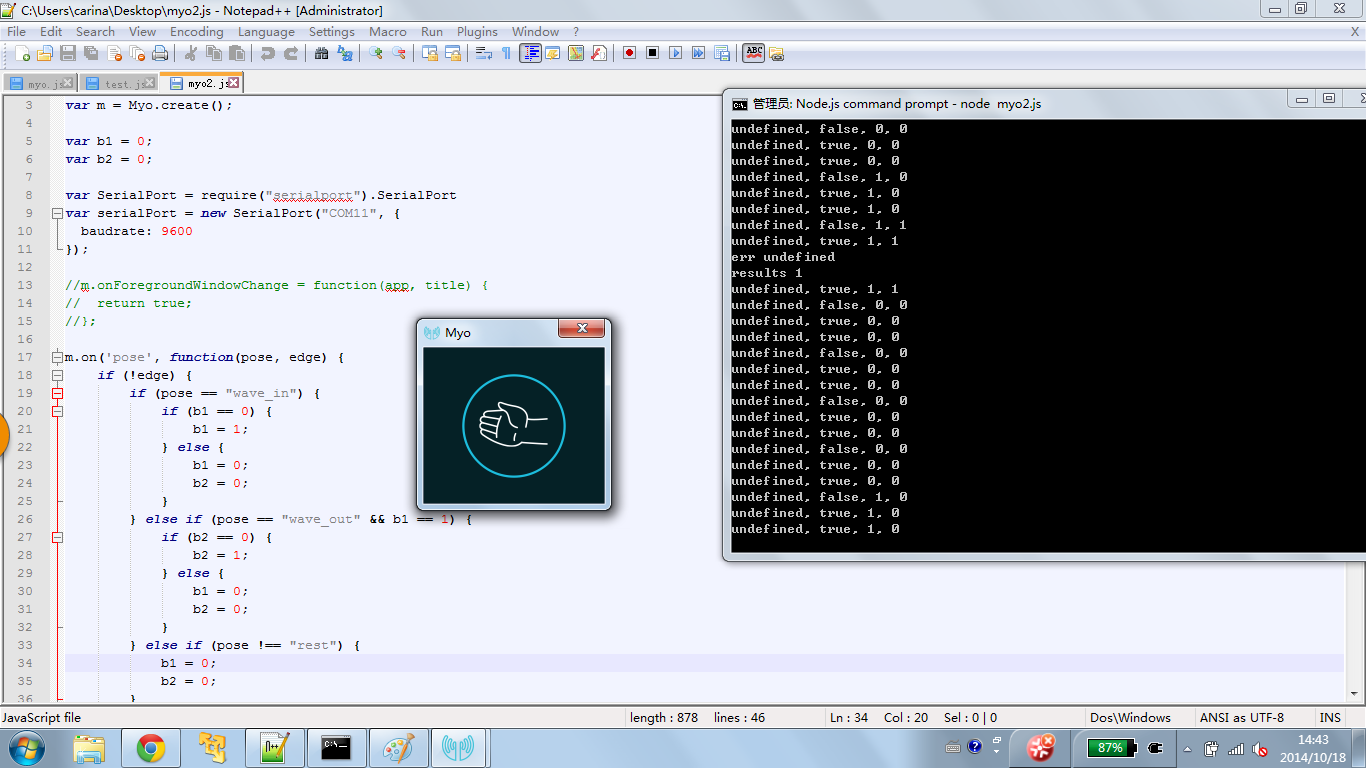Click the Zoom In toolbar icon
The image size is (1366, 768).
coord(376,53)
